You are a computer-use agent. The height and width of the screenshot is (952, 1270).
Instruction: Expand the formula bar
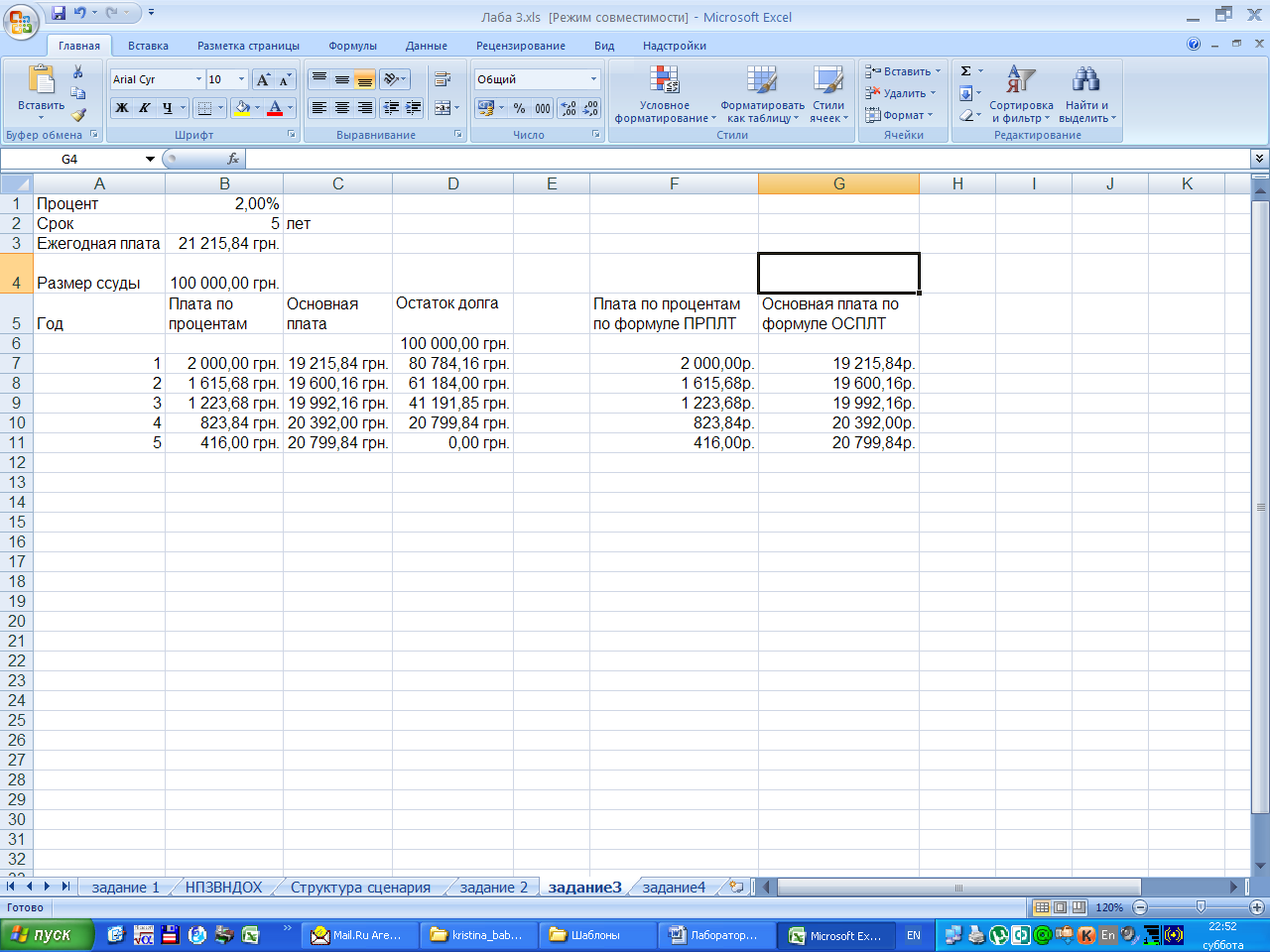coord(1259,159)
